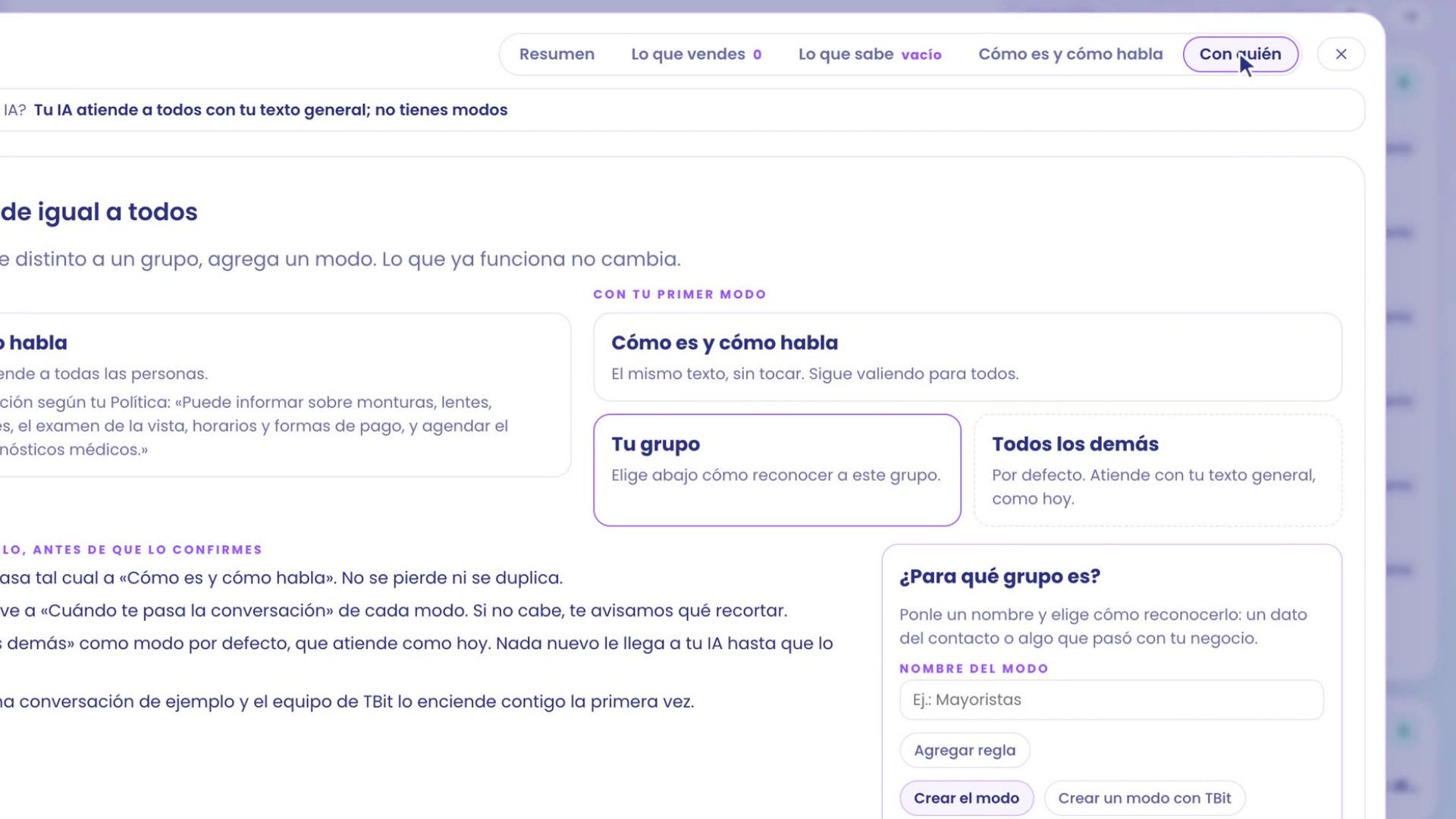Switch to the Lo que vendes tab
The height and width of the screenshot is (819, 1456).
(x=696, y=54)
